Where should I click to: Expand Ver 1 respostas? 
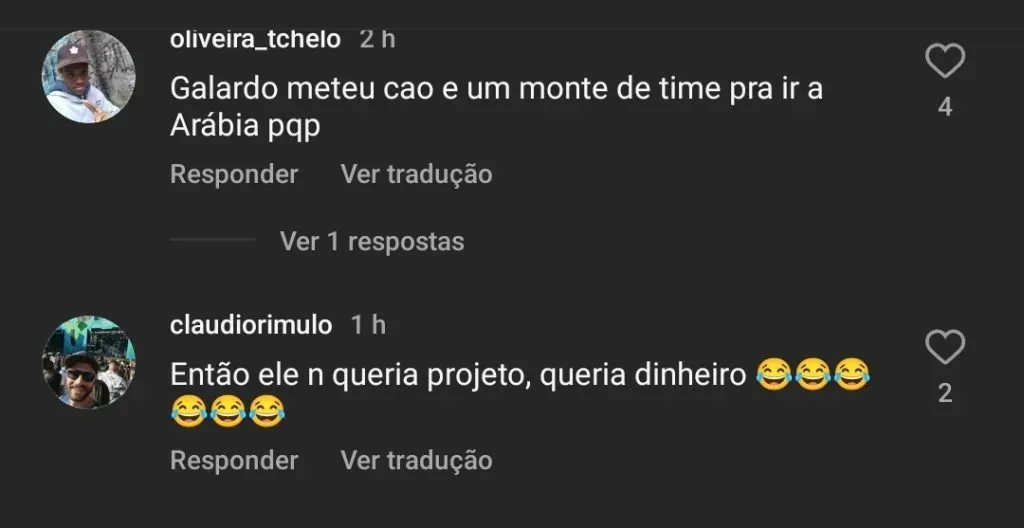point(372,241)
